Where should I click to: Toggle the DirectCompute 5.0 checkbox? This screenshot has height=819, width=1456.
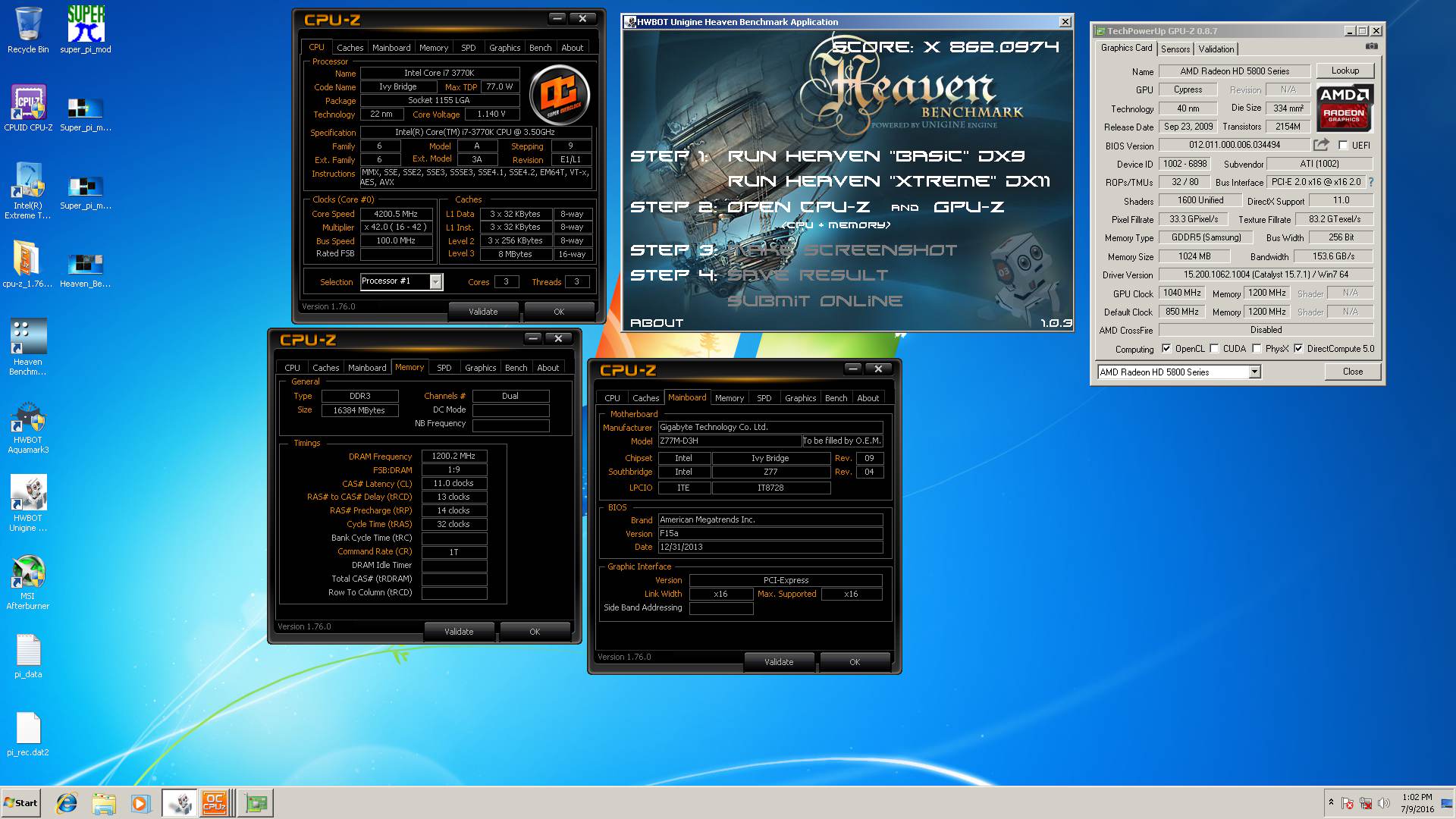point(1298,349)
